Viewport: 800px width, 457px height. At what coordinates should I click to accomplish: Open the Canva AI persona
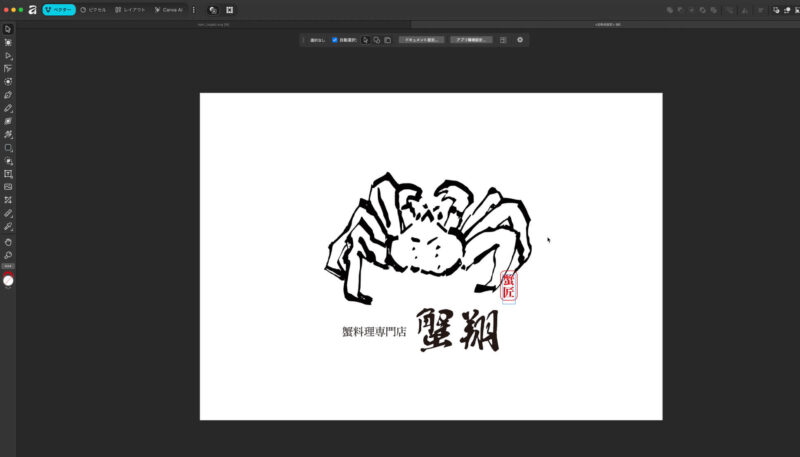[x=169, y=10]
